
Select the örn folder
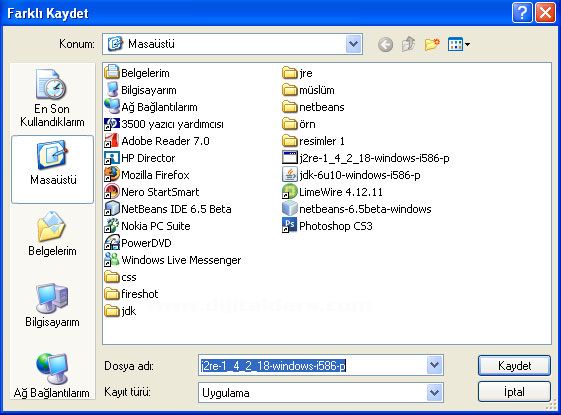pyautogui.click(x=299, y=124)
